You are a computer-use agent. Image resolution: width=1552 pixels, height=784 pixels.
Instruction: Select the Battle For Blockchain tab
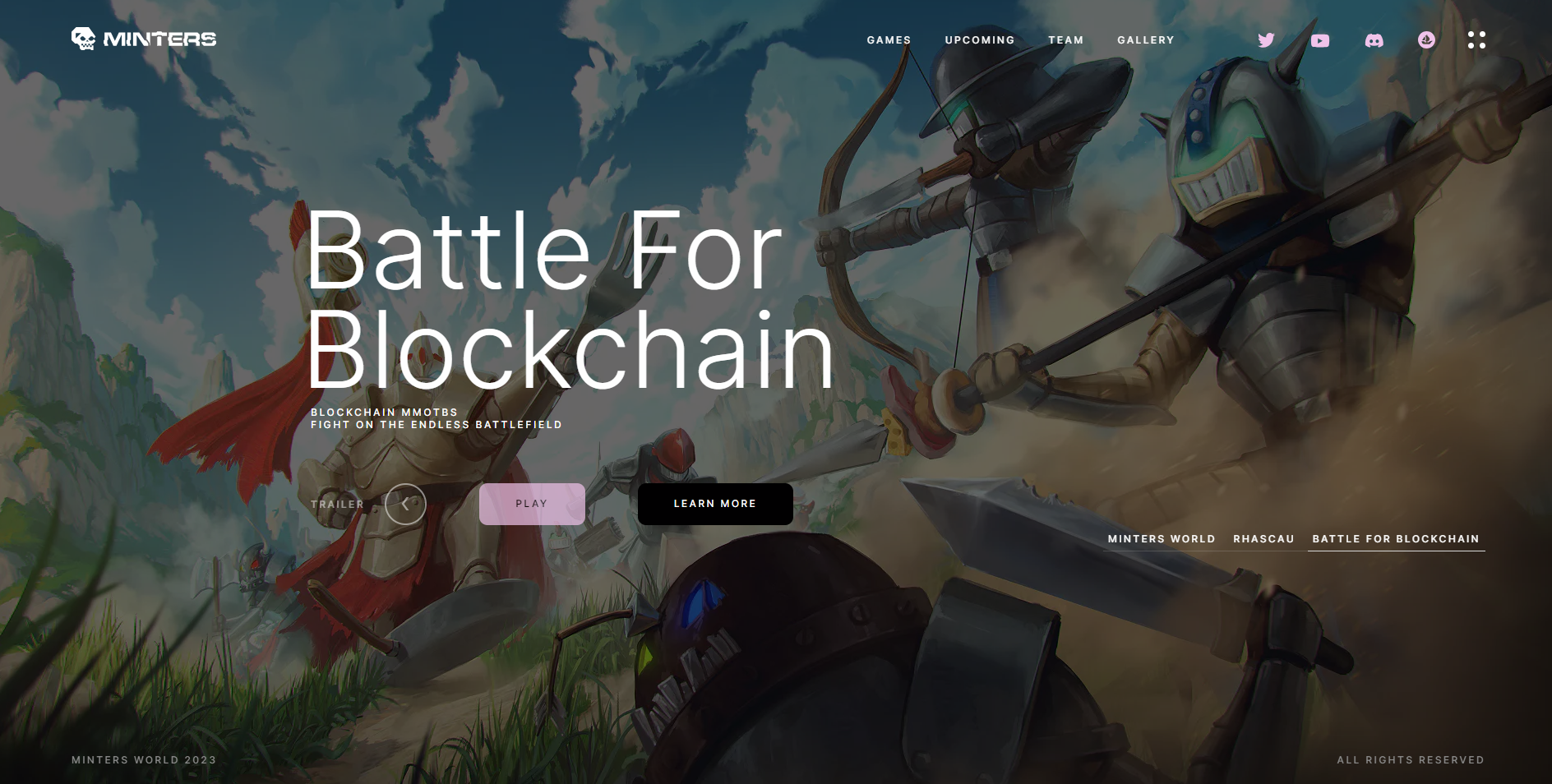tap(1396, 539)
